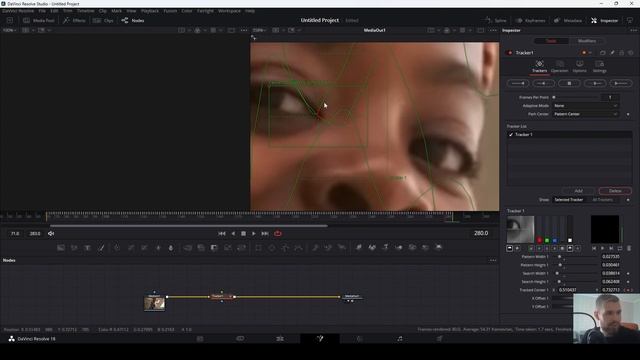Select the Options tab icon
This screenshot has width=640, height=360.
click(x=580, y=67)
